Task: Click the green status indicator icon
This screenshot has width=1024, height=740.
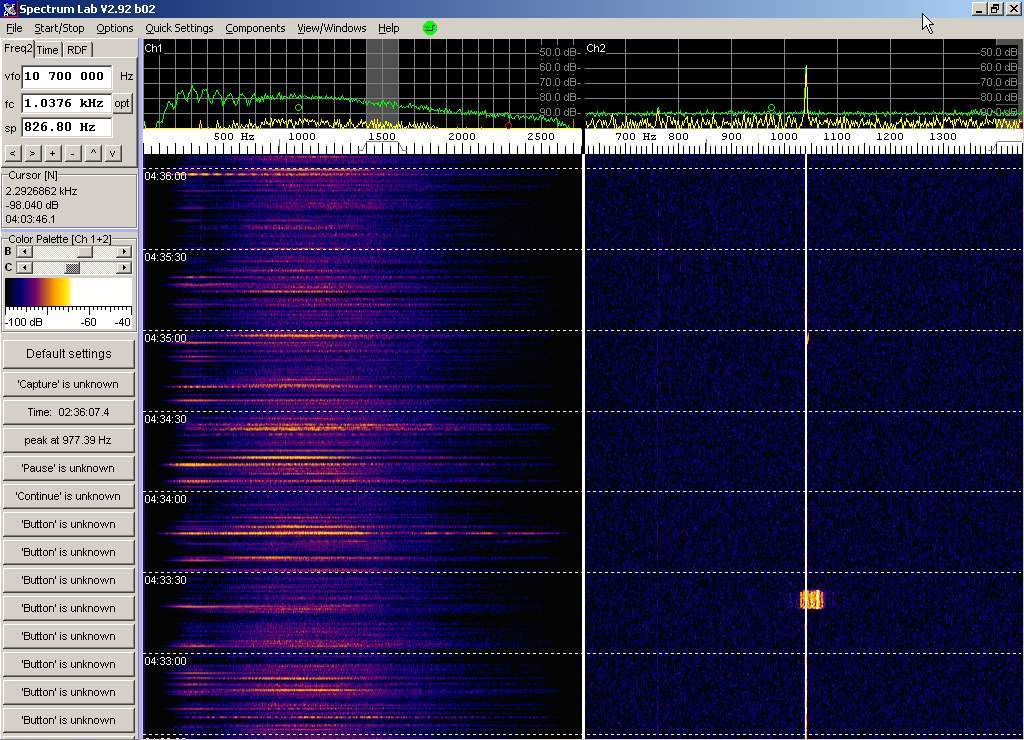Action: 430,28
